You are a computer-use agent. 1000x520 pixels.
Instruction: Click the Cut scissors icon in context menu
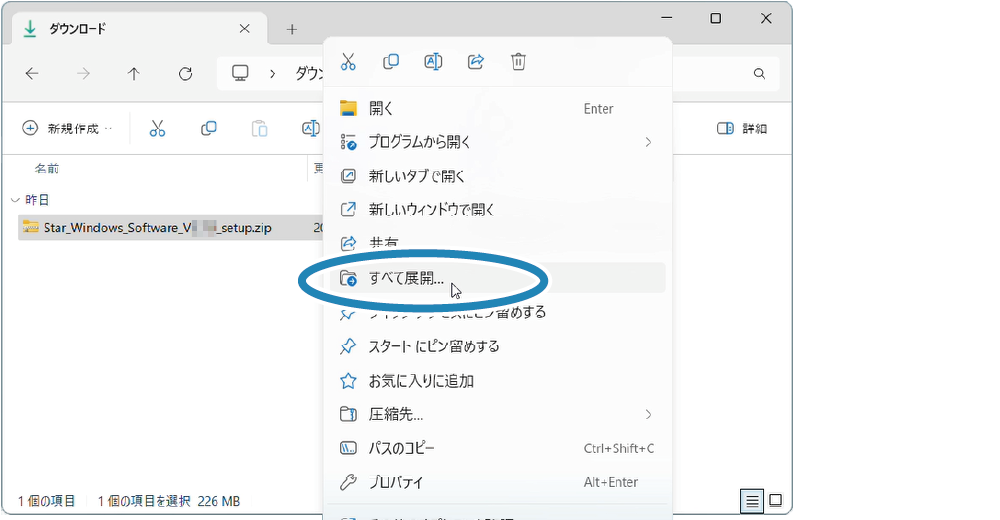click(348, 62)
